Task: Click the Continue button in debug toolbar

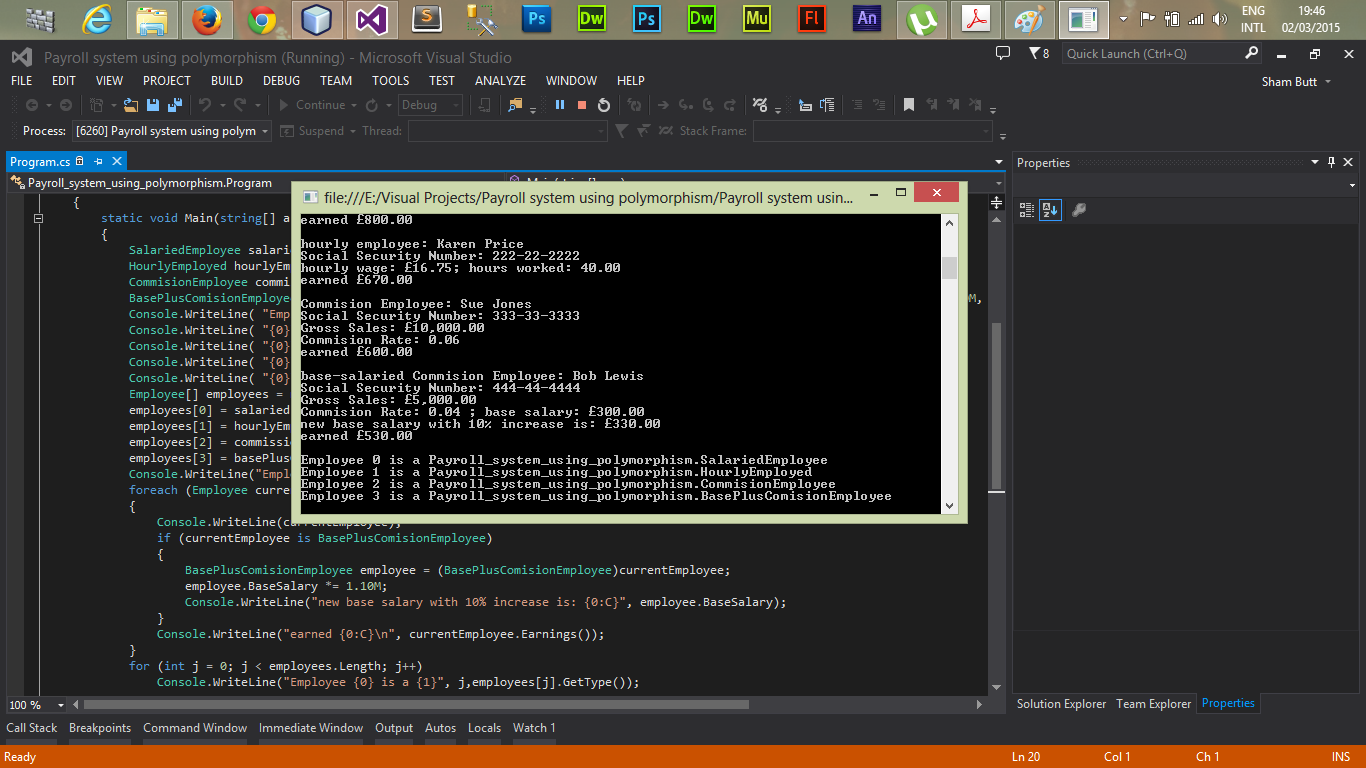Action: (x=311, y=105)
